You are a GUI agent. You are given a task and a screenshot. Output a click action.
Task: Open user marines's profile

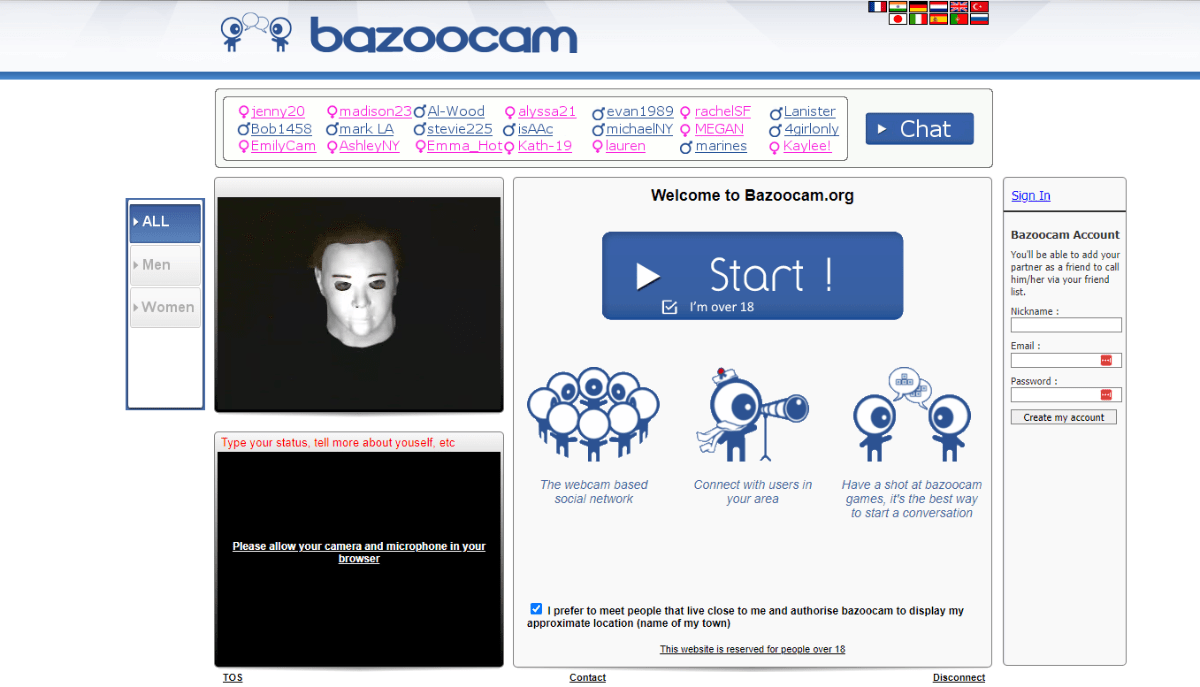point(721,146)
